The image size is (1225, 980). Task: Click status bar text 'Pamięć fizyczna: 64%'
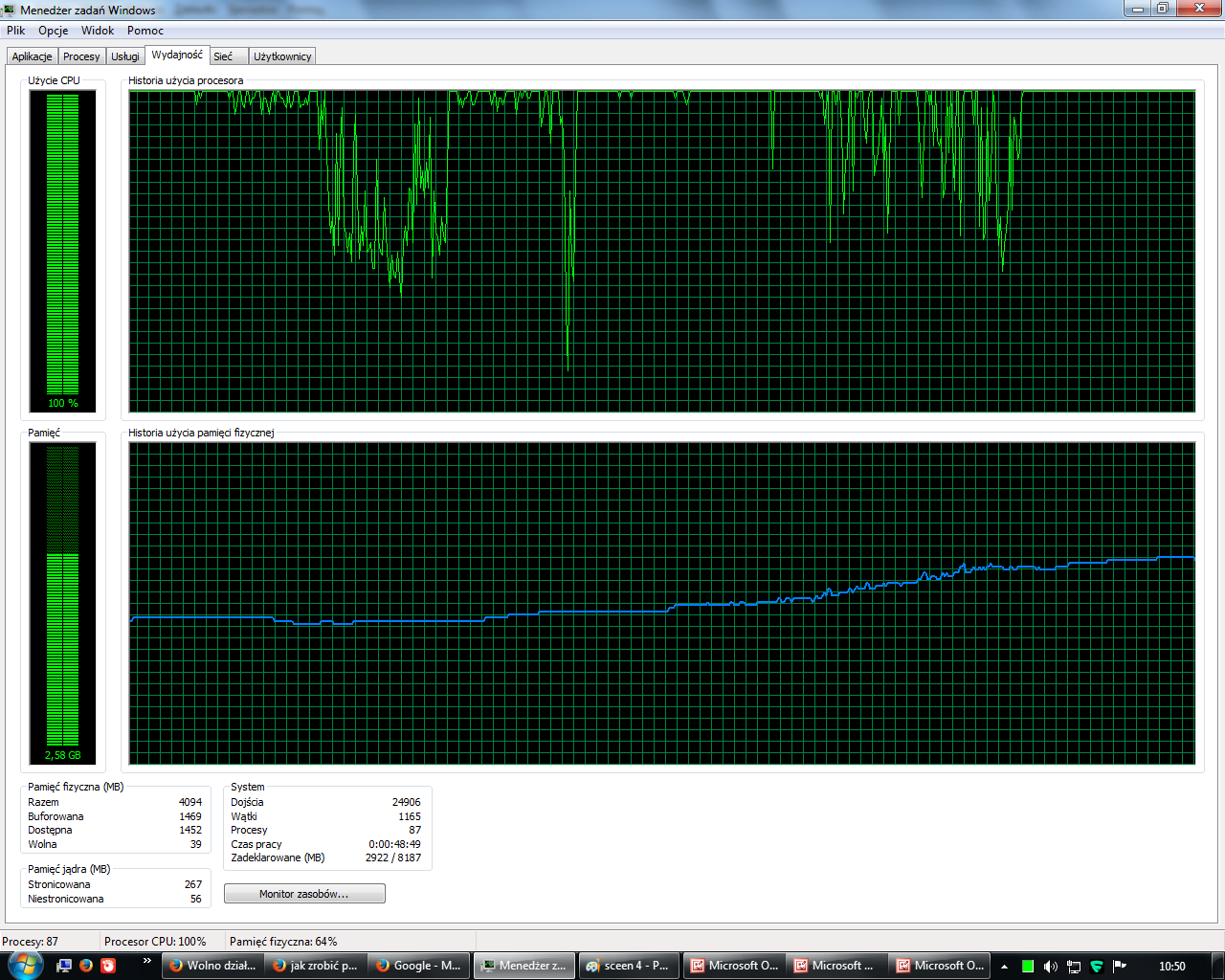pos(283,942)
